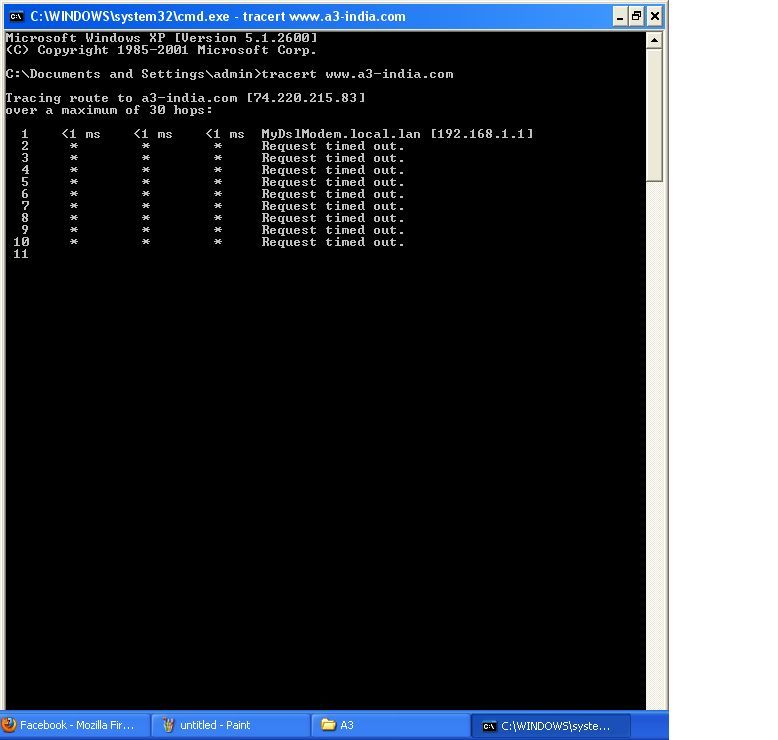Viewport: 778px width, 740px height.
Task: Close the tracert command window
Action: point(655,17)
